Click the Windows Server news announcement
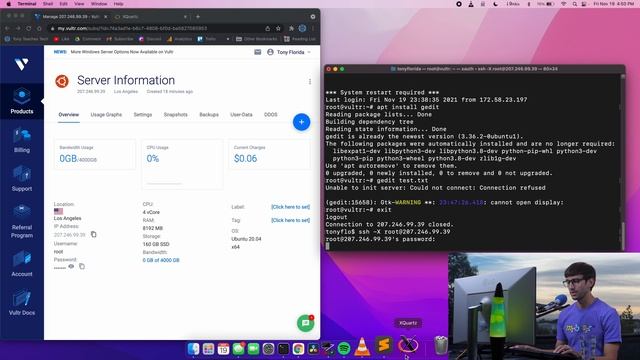The height and width of the screenshot is (360, 640). 122,52
